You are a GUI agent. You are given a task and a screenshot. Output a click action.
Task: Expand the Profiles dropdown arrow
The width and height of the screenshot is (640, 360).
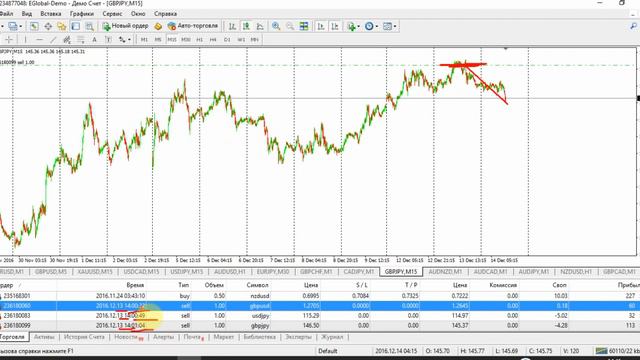pyautogui.click(x=20, y=27)
